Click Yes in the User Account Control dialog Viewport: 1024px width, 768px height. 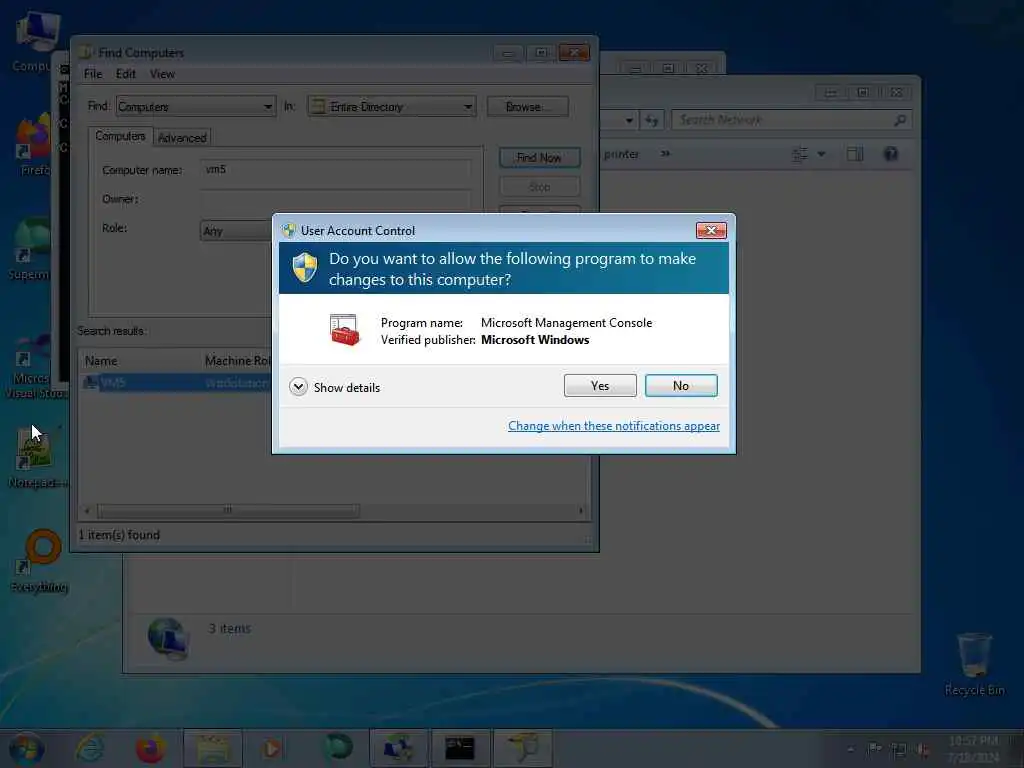click(x=600, y=386)
